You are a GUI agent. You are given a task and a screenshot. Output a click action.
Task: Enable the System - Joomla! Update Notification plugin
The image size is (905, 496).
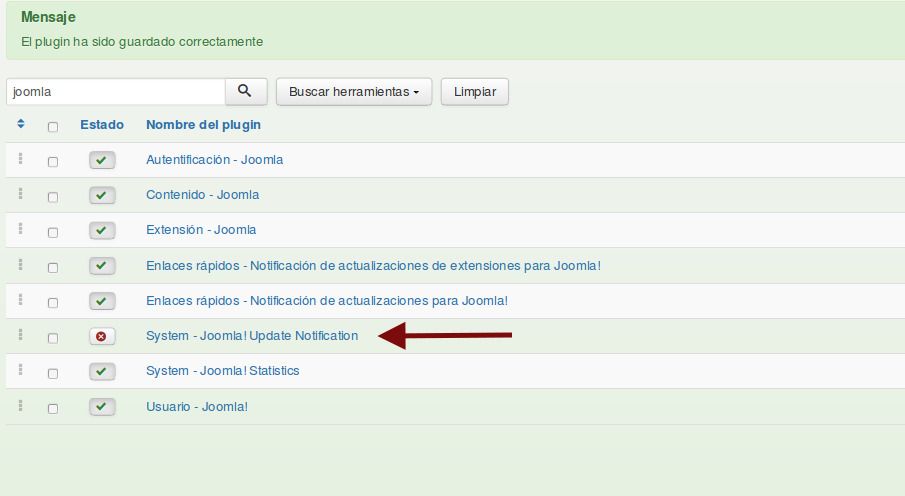[102, 336]
